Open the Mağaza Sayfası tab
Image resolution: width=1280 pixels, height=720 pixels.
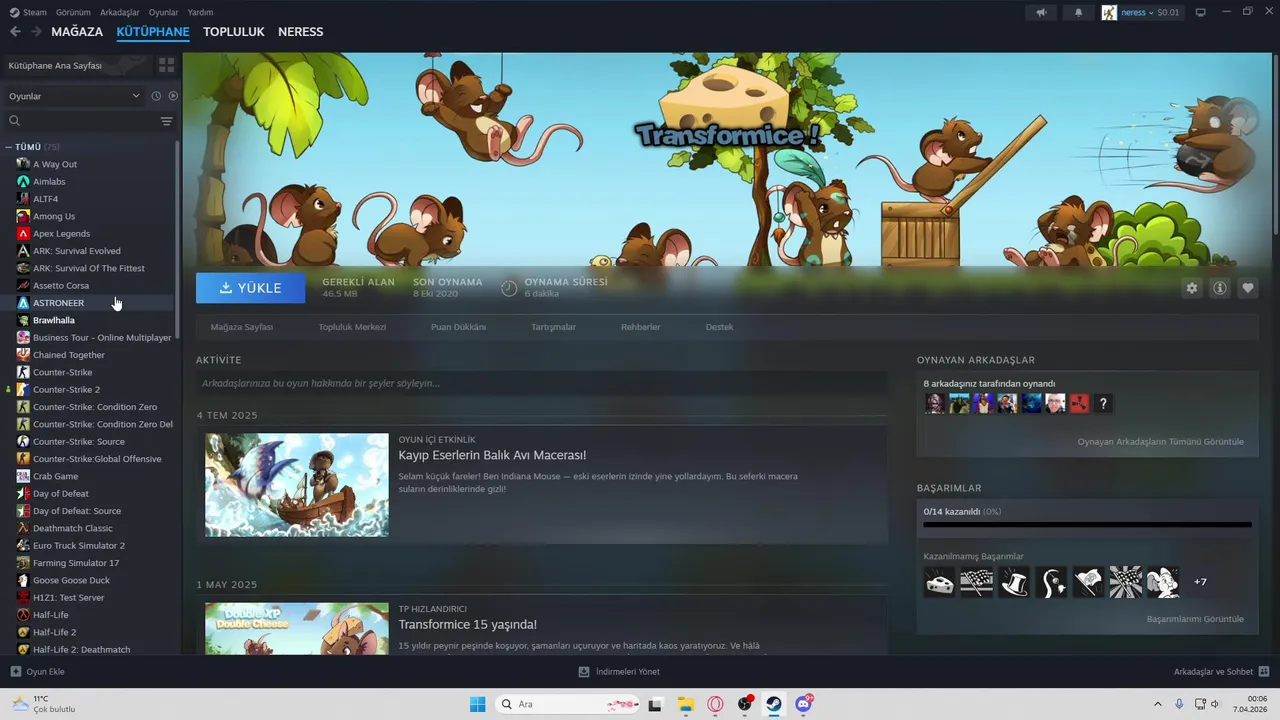(x=241, y=327)
